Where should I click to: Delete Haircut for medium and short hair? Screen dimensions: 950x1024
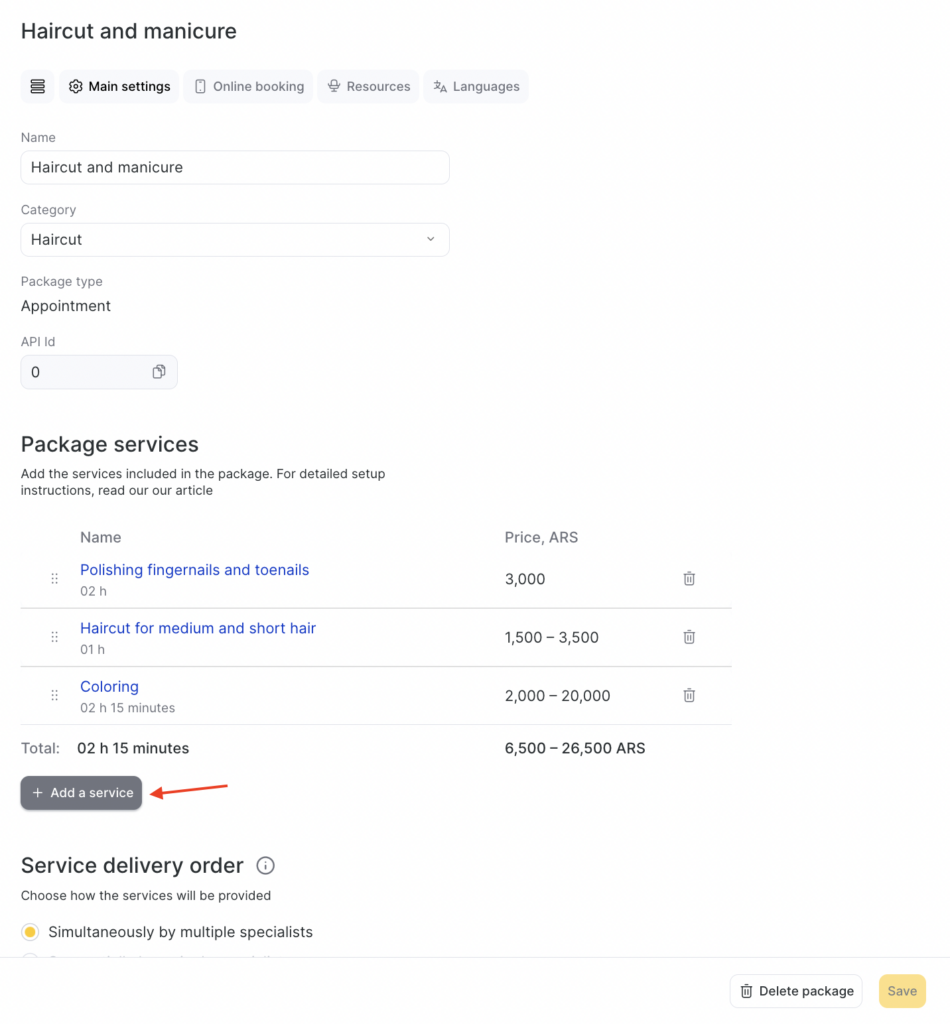(x=689, y=637)
